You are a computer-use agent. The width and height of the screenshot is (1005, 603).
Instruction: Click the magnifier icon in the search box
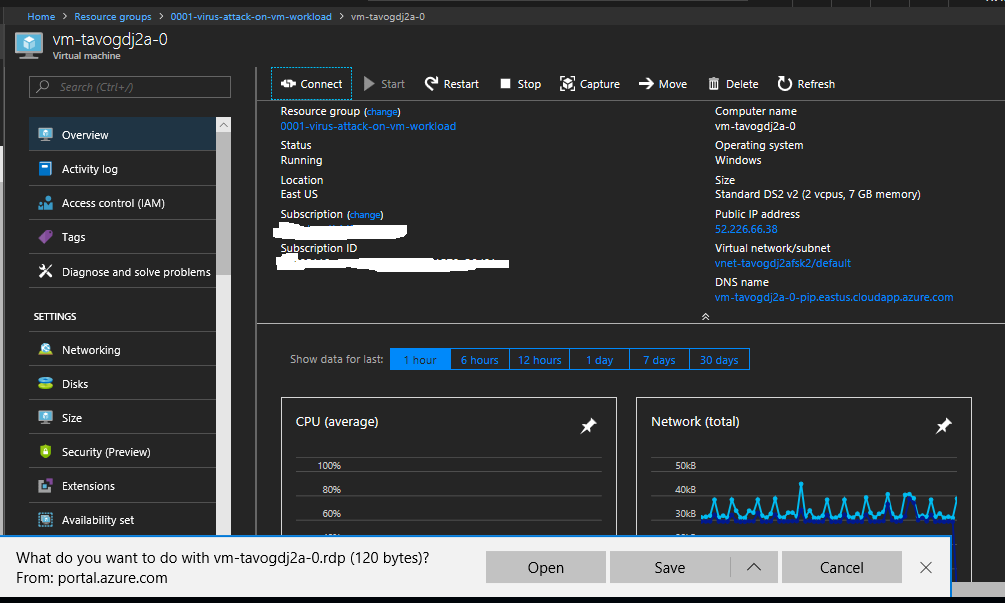click(43, 87)
